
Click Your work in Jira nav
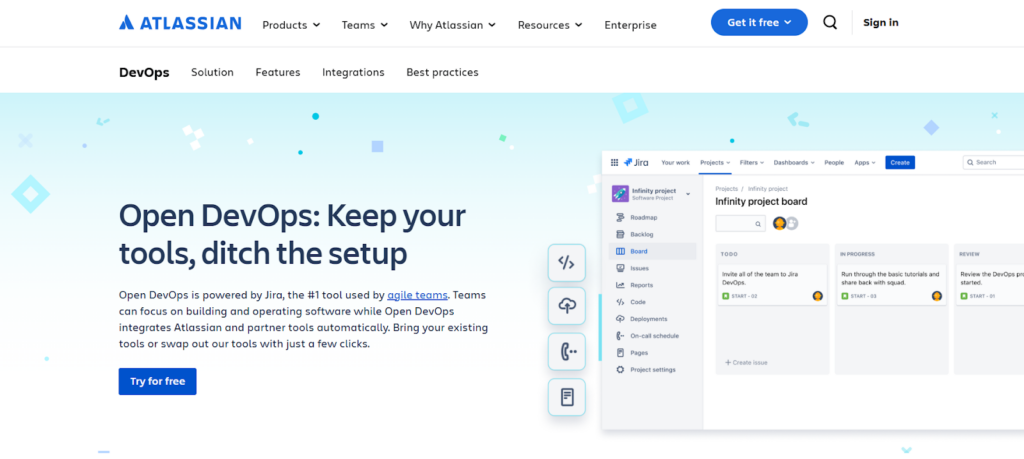pyautogui.click(x=675, y=163)
